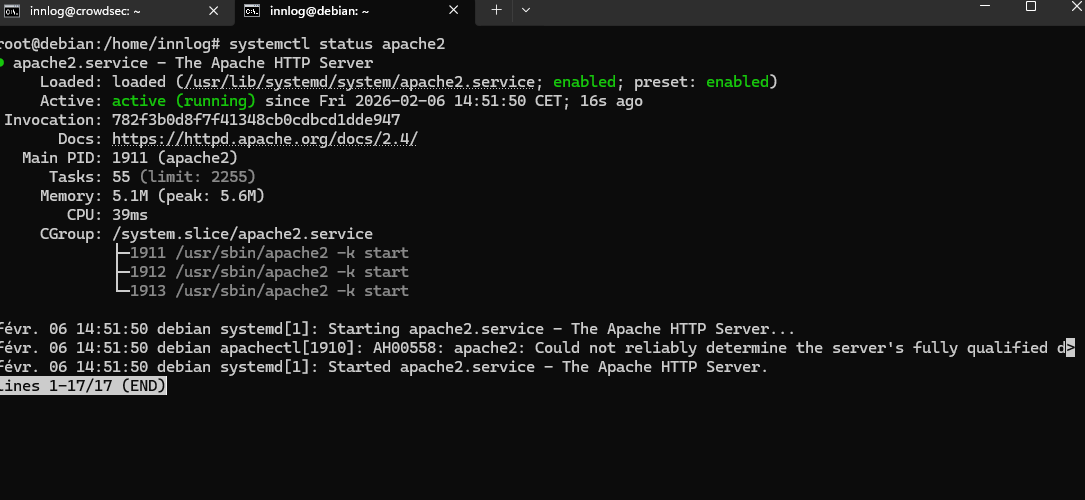
Task: Switch to the innlog@crowdsec tab
Action: point(100,10)
